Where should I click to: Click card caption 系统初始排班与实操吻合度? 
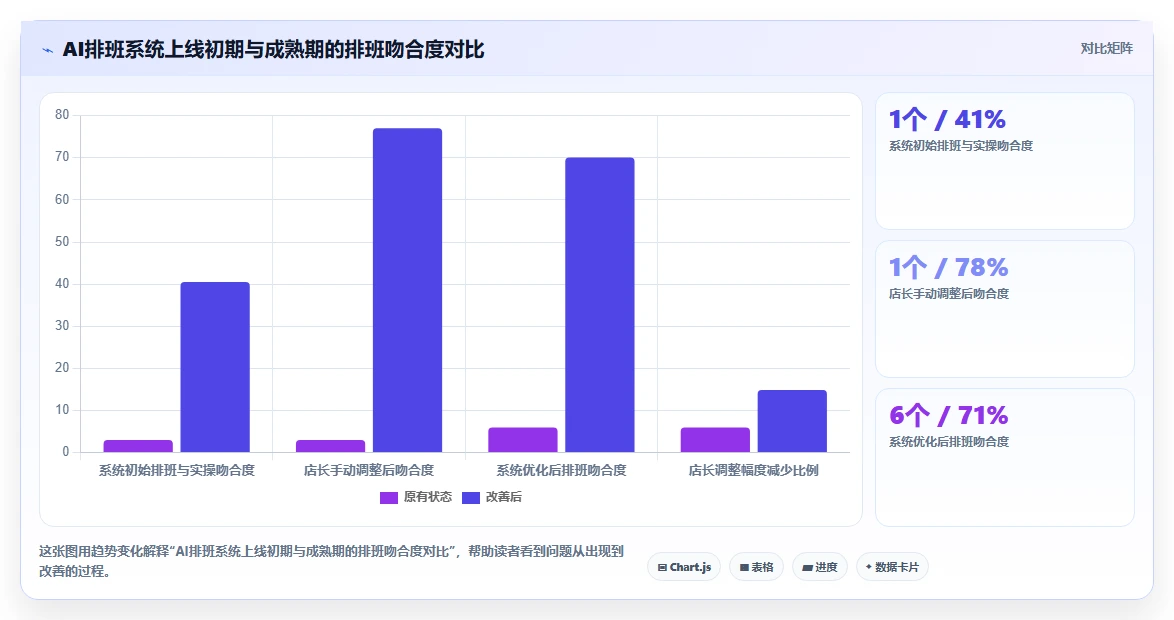[x=961, y=146]
